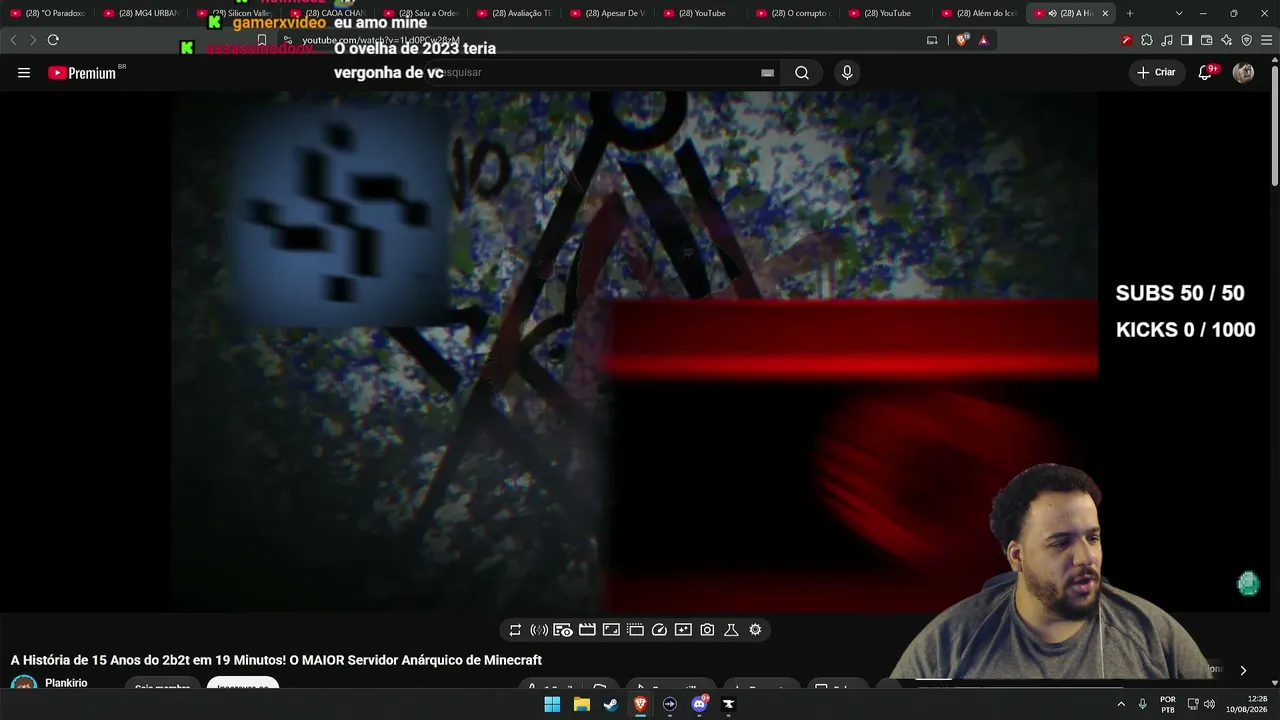Reload the page in Brave
Image resolution: width=1280 pixels, height=720 pixels.
coord(53,40)
